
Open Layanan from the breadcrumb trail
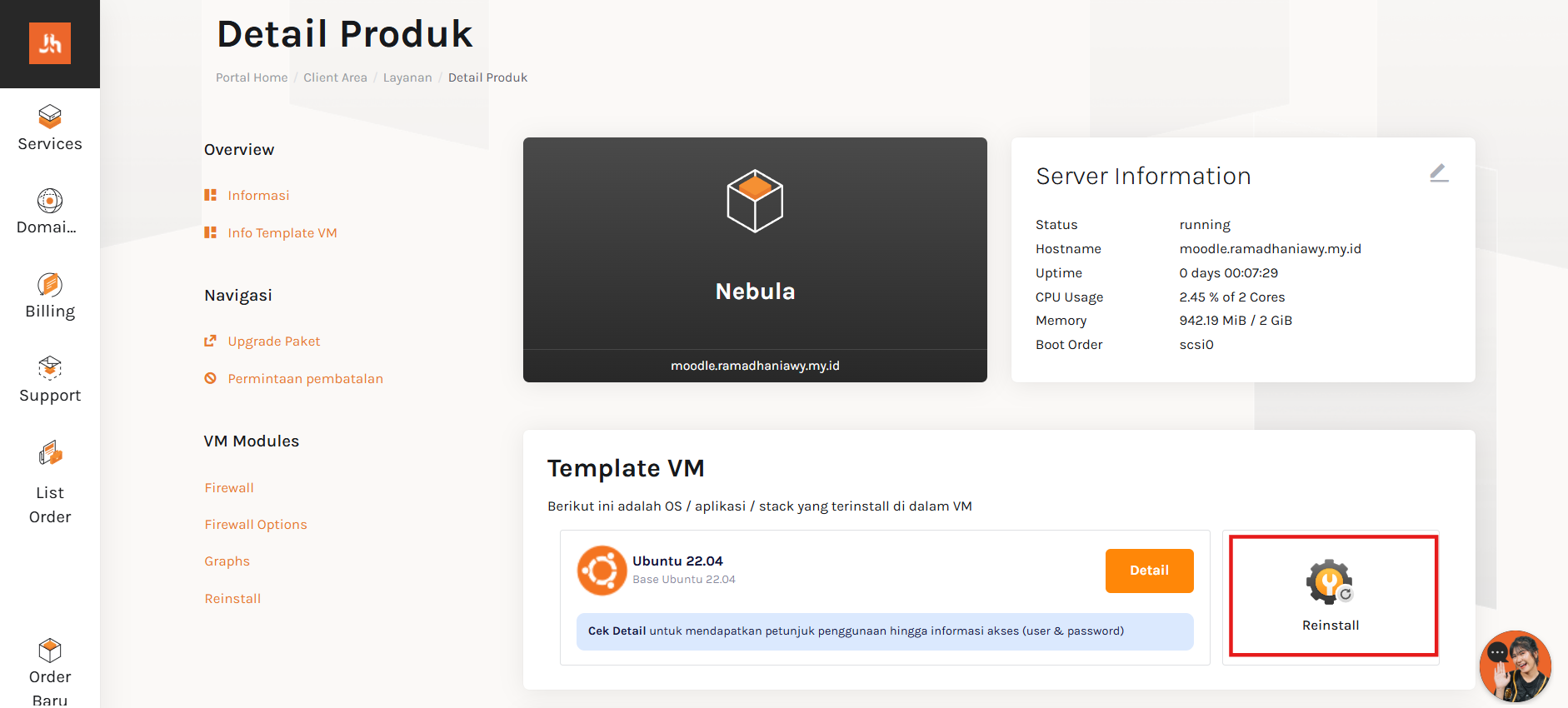(407, 77)
